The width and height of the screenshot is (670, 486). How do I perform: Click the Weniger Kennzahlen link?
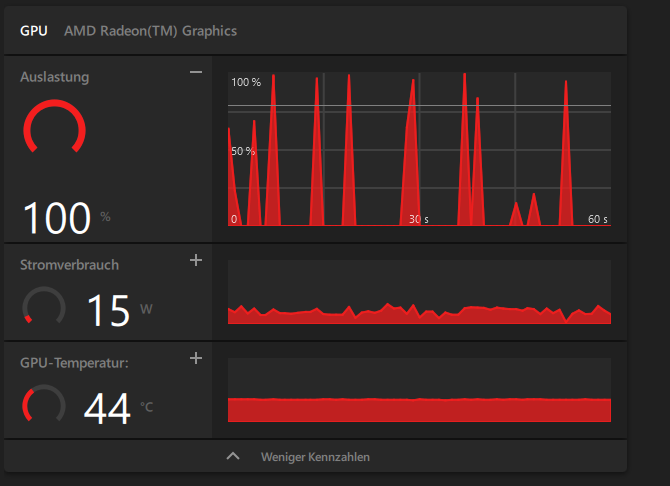coord(315,457)
